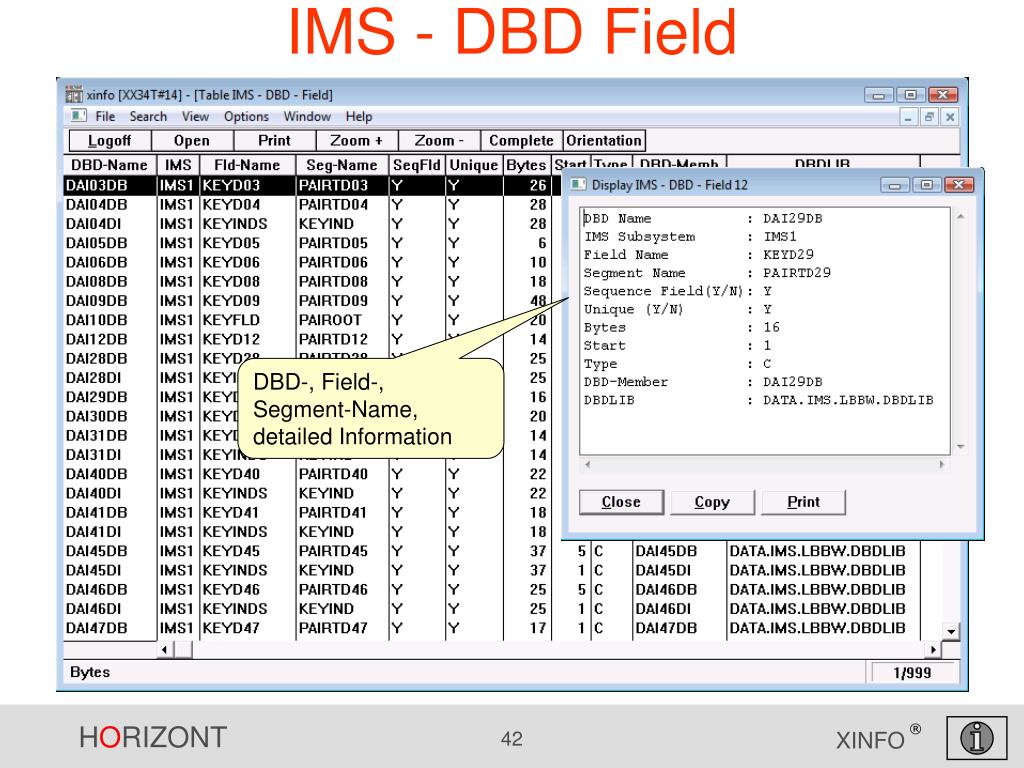Image resolution: width=1024 pixels, height=768 pixels.
Task: Click the Logoff toolbar button
Action: (110, 140)
